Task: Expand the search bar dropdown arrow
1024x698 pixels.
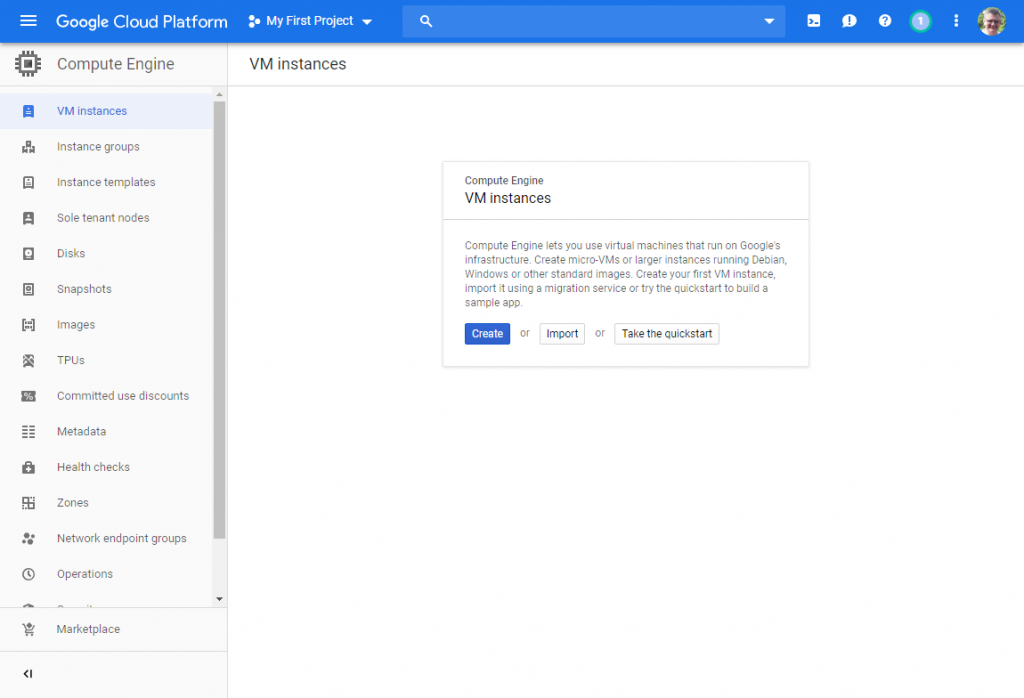Action: [769, 21]
